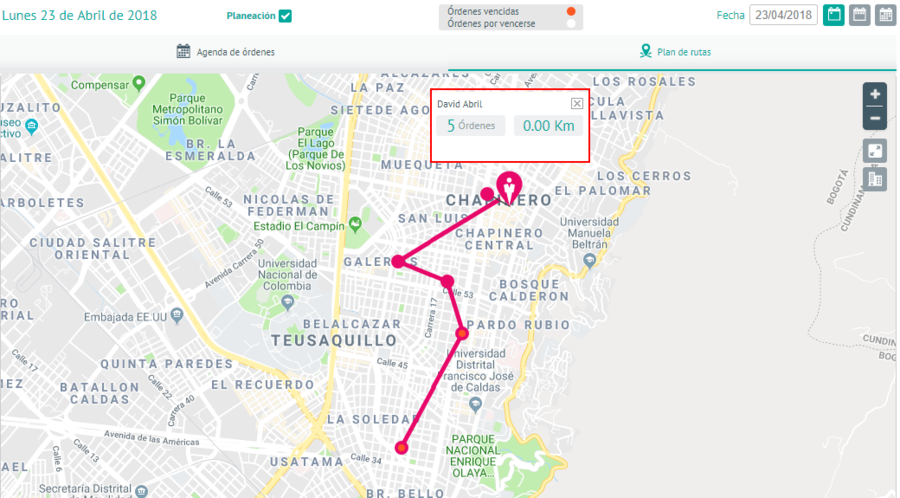
Task: Click the Órdenes vencidas orange dot
Action: click(x=571, y=11)
